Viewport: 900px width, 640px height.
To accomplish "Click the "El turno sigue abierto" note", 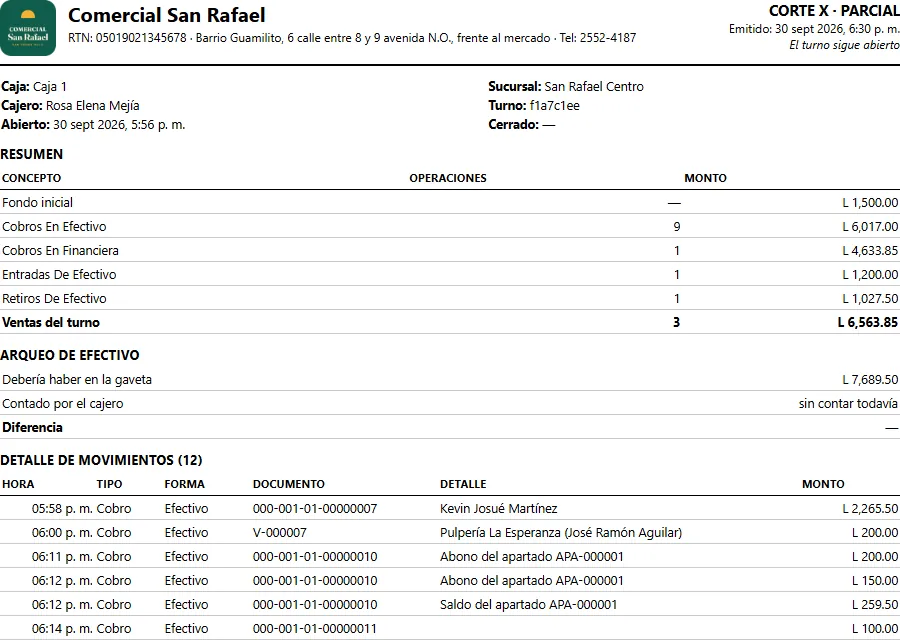I will [x=844, y=45].
